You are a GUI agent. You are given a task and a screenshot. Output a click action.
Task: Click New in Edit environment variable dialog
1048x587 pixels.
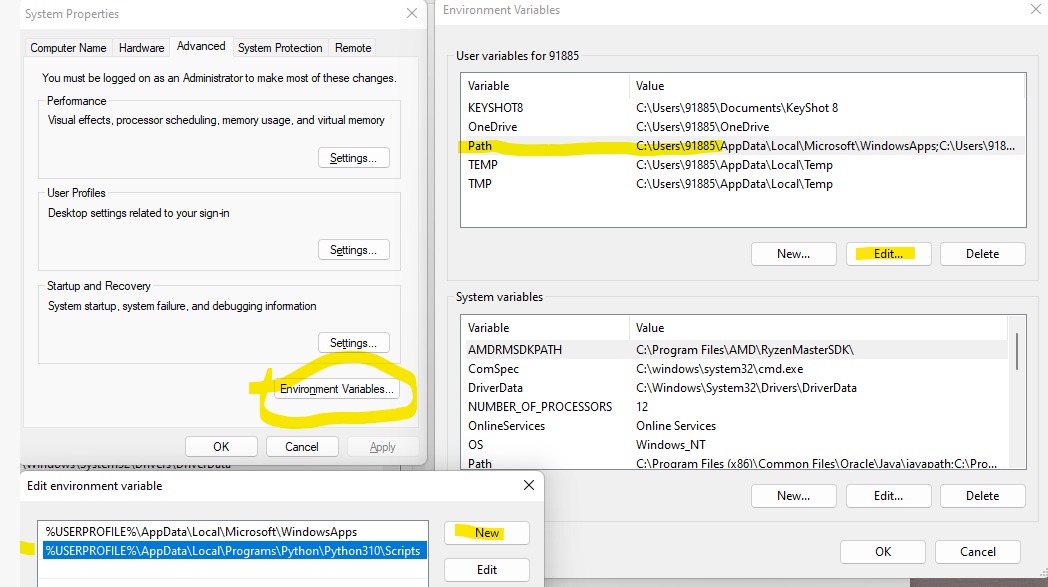click(487, 533)
